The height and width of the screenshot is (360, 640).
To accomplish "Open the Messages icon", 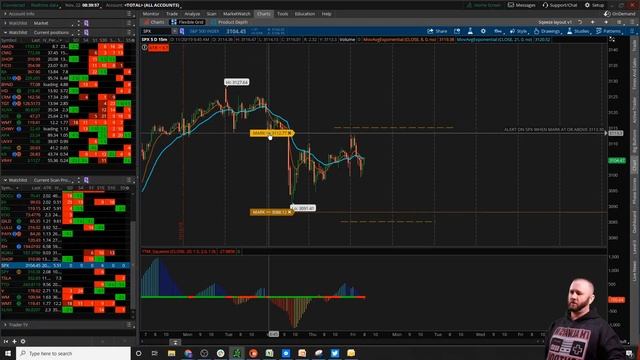I will (521, 5).
